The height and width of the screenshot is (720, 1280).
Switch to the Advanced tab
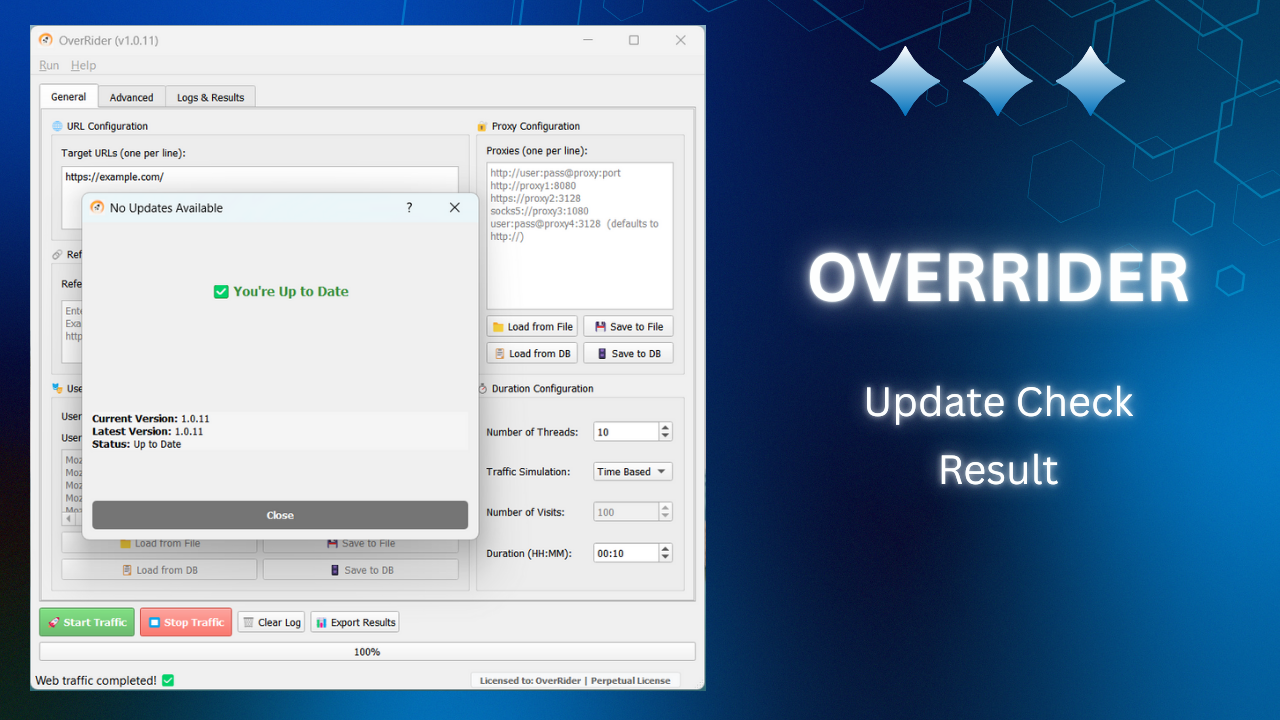132,97
